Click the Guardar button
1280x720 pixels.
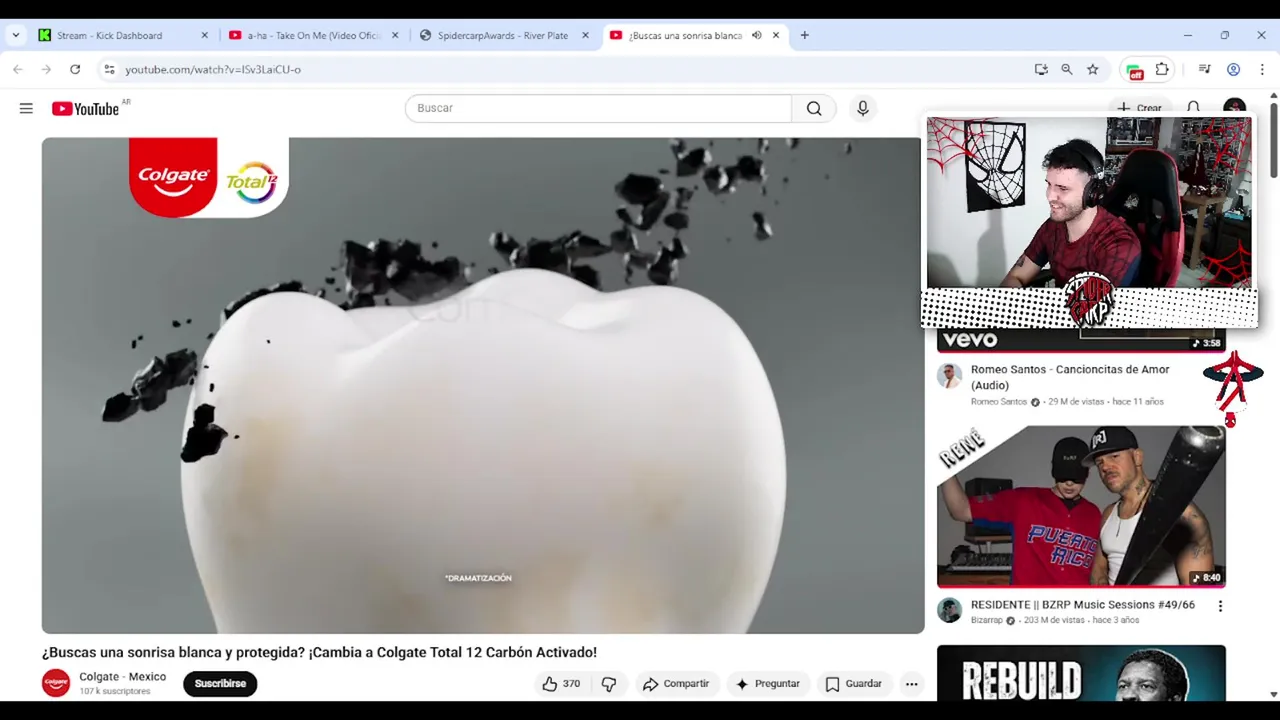(x=854, y=684)
